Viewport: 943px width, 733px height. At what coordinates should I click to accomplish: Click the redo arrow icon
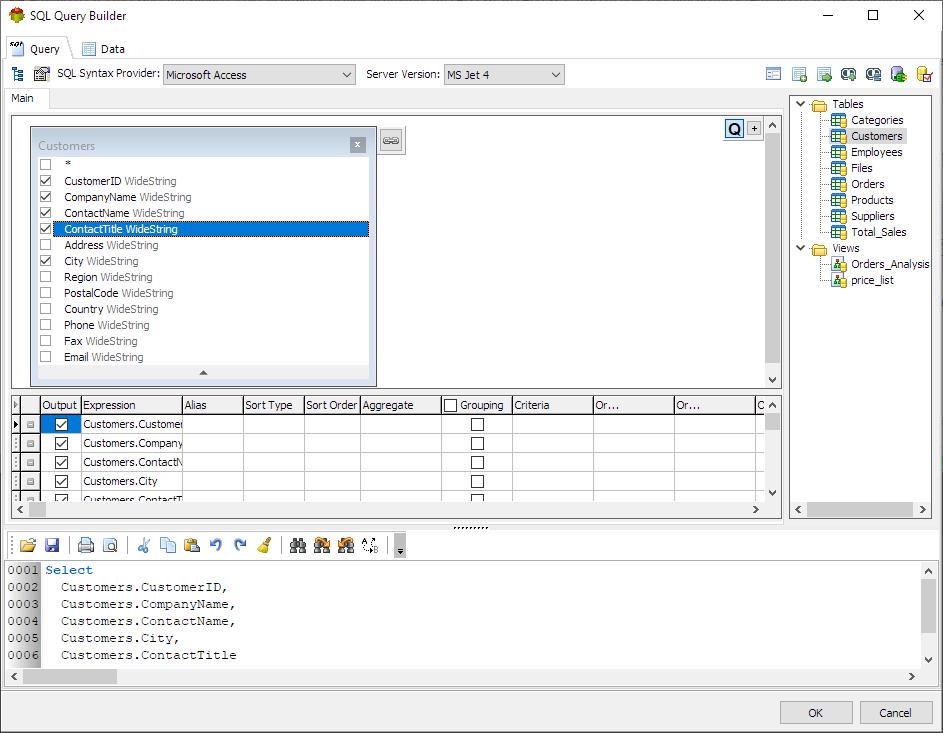[x=240, y=545]
